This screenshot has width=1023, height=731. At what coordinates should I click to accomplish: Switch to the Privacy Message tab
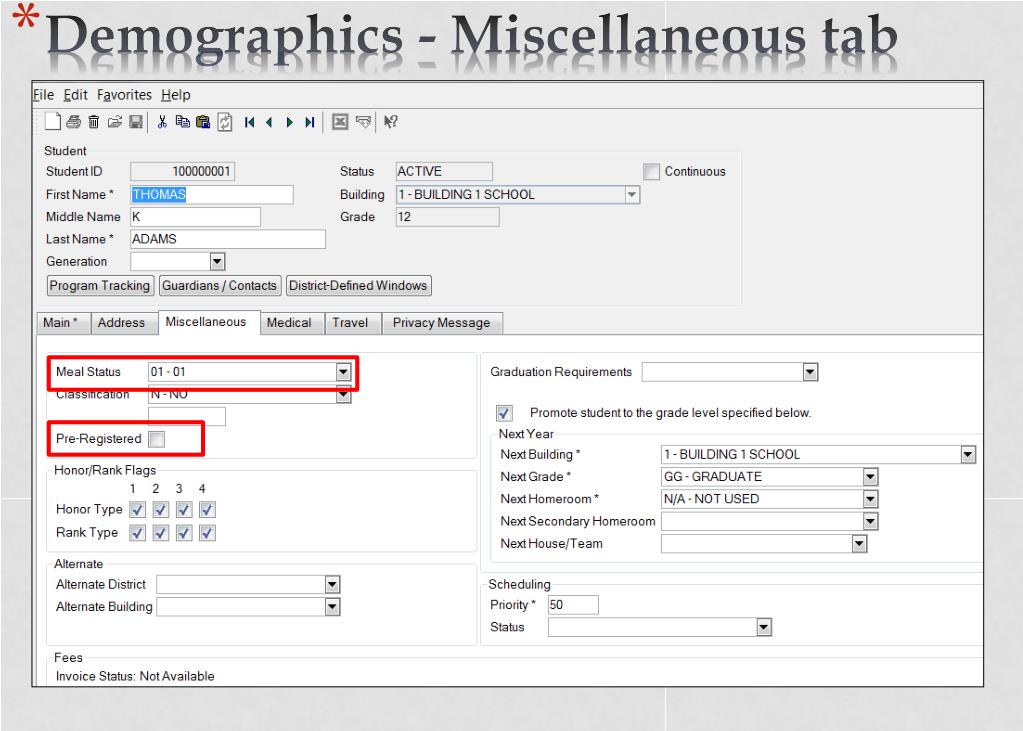442,323
